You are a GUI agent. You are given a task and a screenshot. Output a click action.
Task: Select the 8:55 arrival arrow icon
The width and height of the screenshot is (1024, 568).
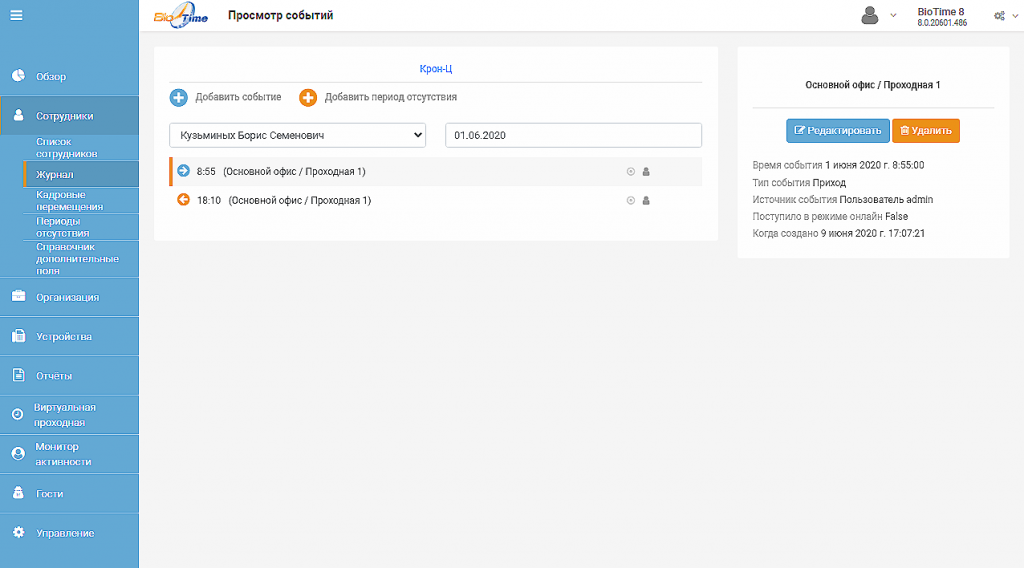click(184, 171)
